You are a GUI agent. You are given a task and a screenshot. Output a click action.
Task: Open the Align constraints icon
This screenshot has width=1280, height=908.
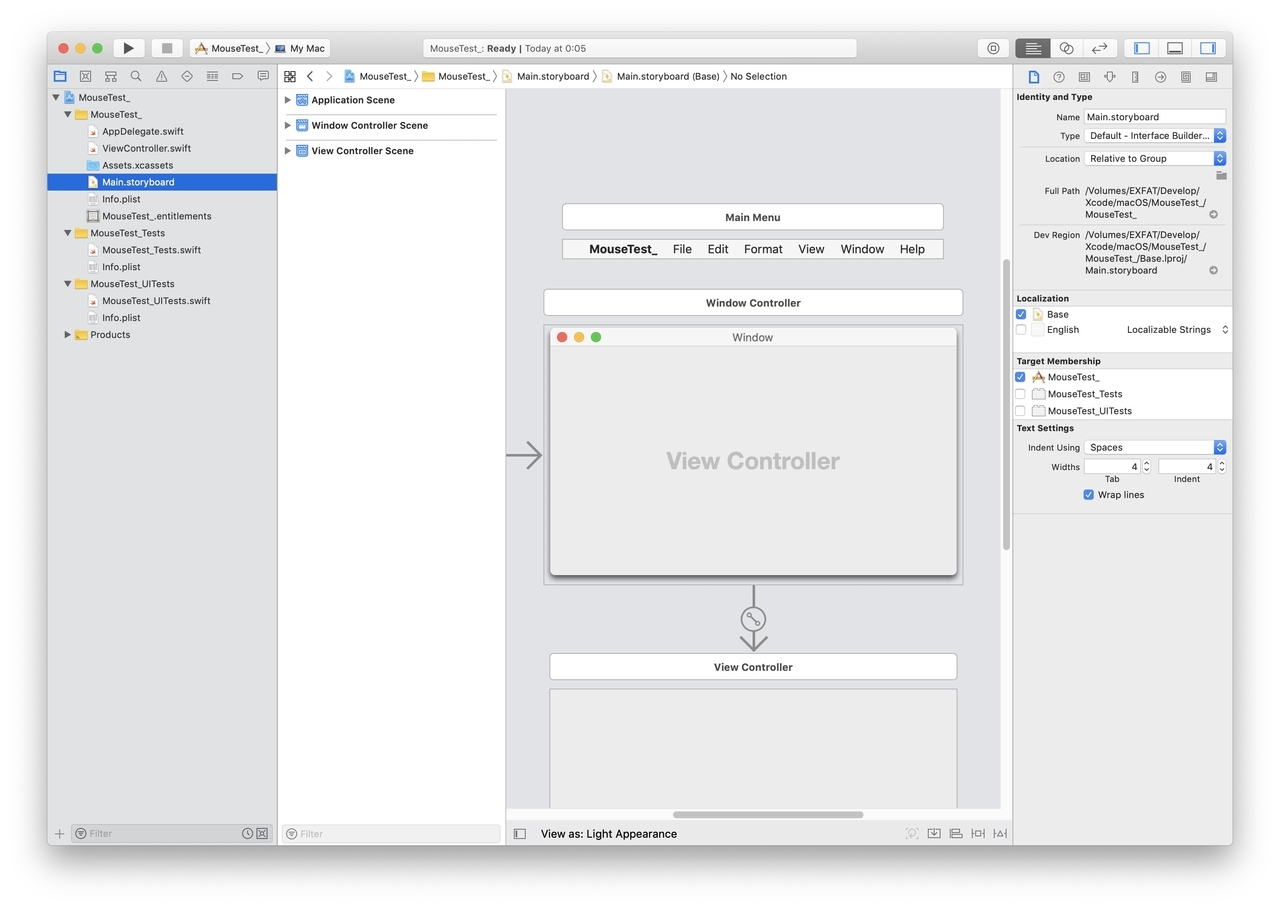[x=956, y=834]
